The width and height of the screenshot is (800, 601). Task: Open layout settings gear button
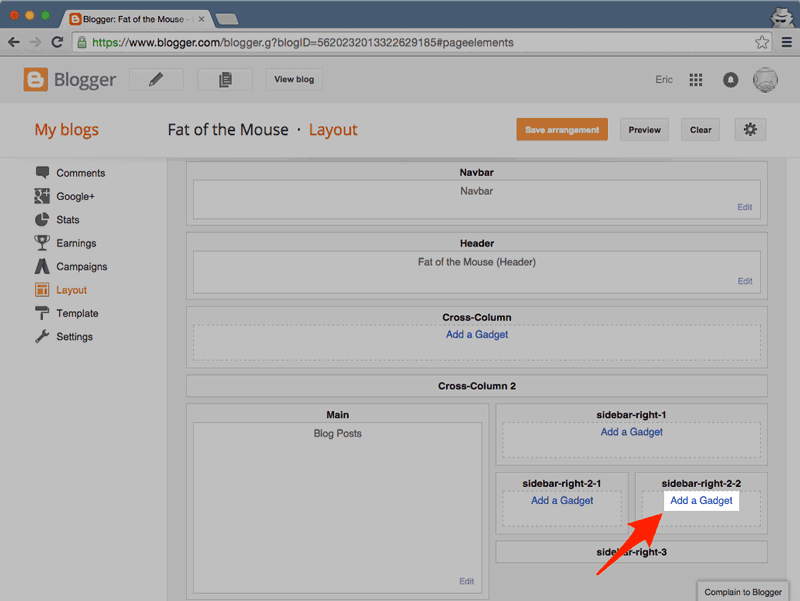[750, 130]
